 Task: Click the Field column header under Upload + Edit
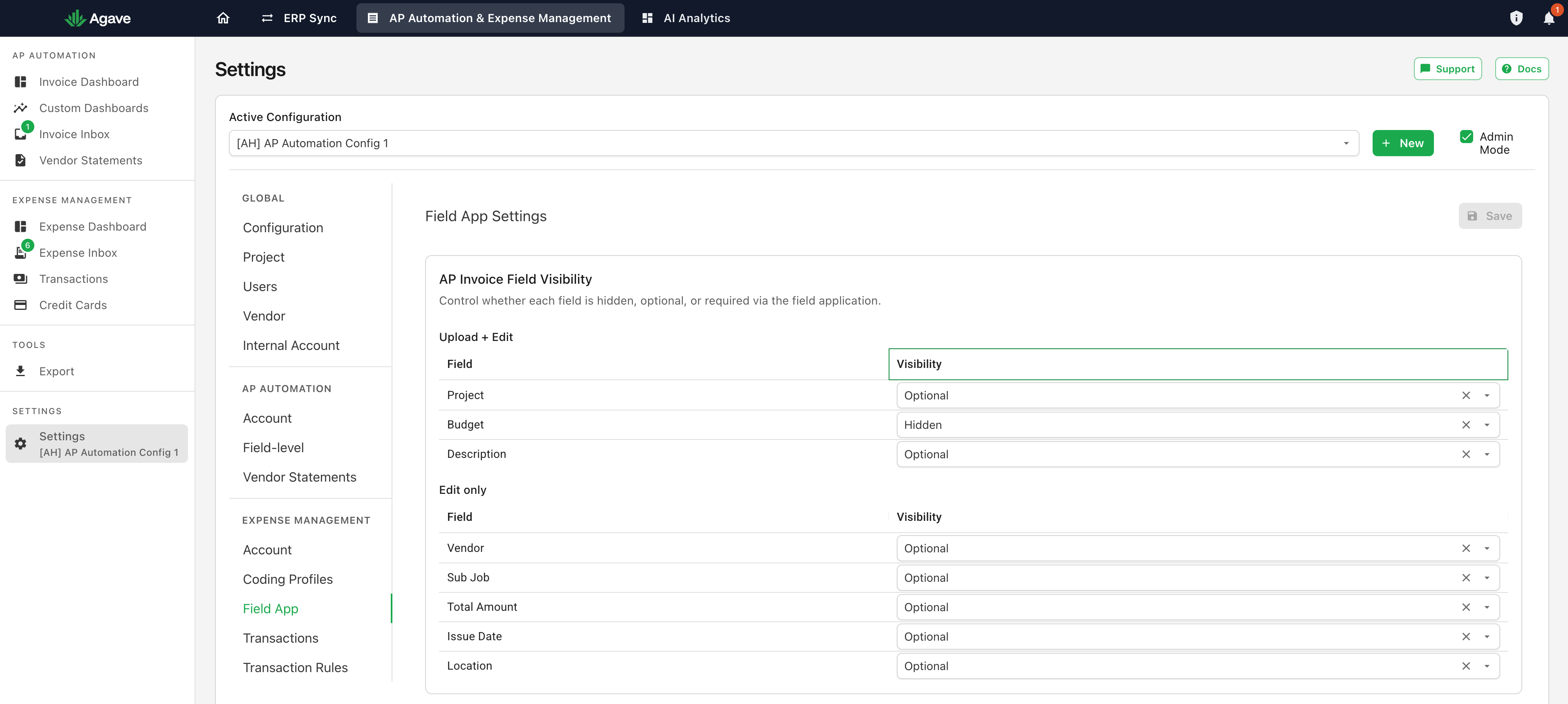point(663,364)
